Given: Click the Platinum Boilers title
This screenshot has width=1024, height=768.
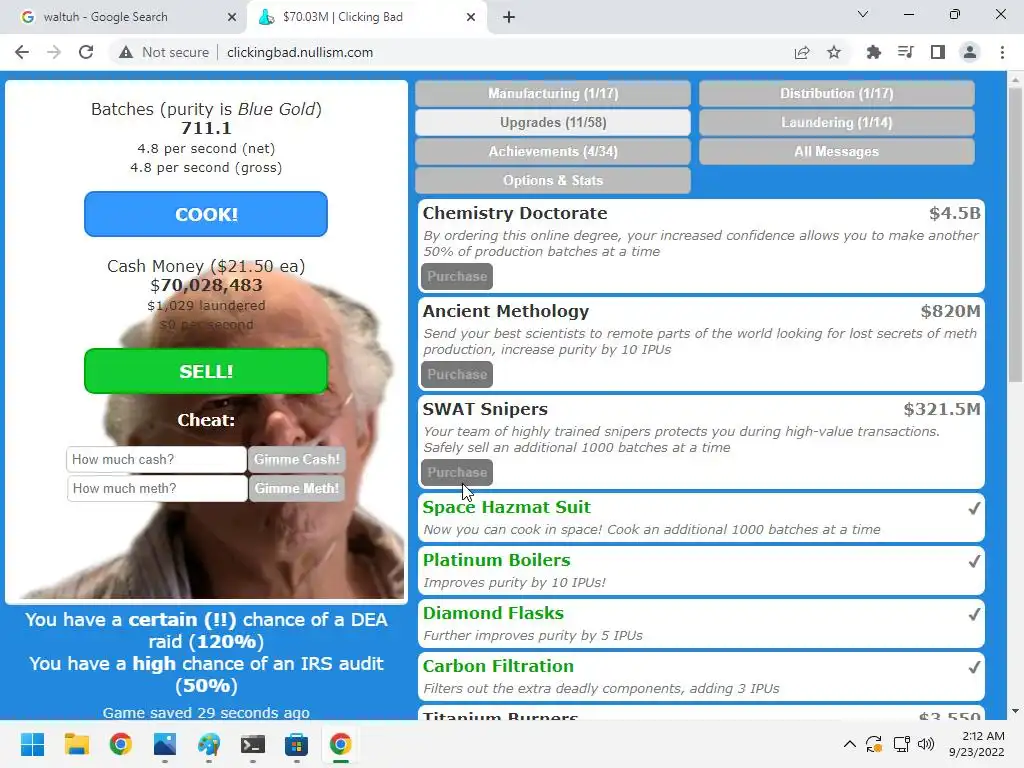Looking at the screenshot, I should (x=496, y=560).
